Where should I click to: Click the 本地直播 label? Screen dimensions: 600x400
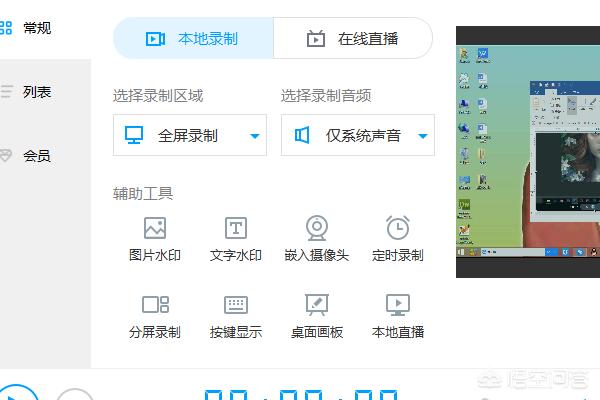pyautogui.click(x=398, y=332)
